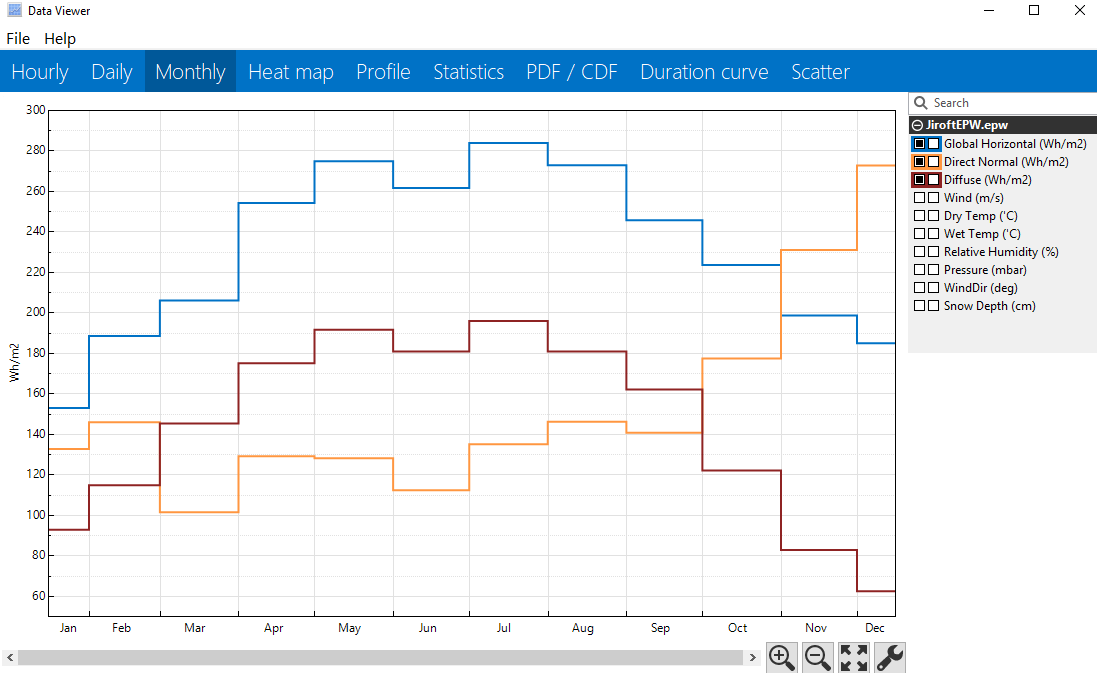This screenshot has width=1097, height=673.
Task: Open the PDF / CDF tab
Action: pos(572,72)
